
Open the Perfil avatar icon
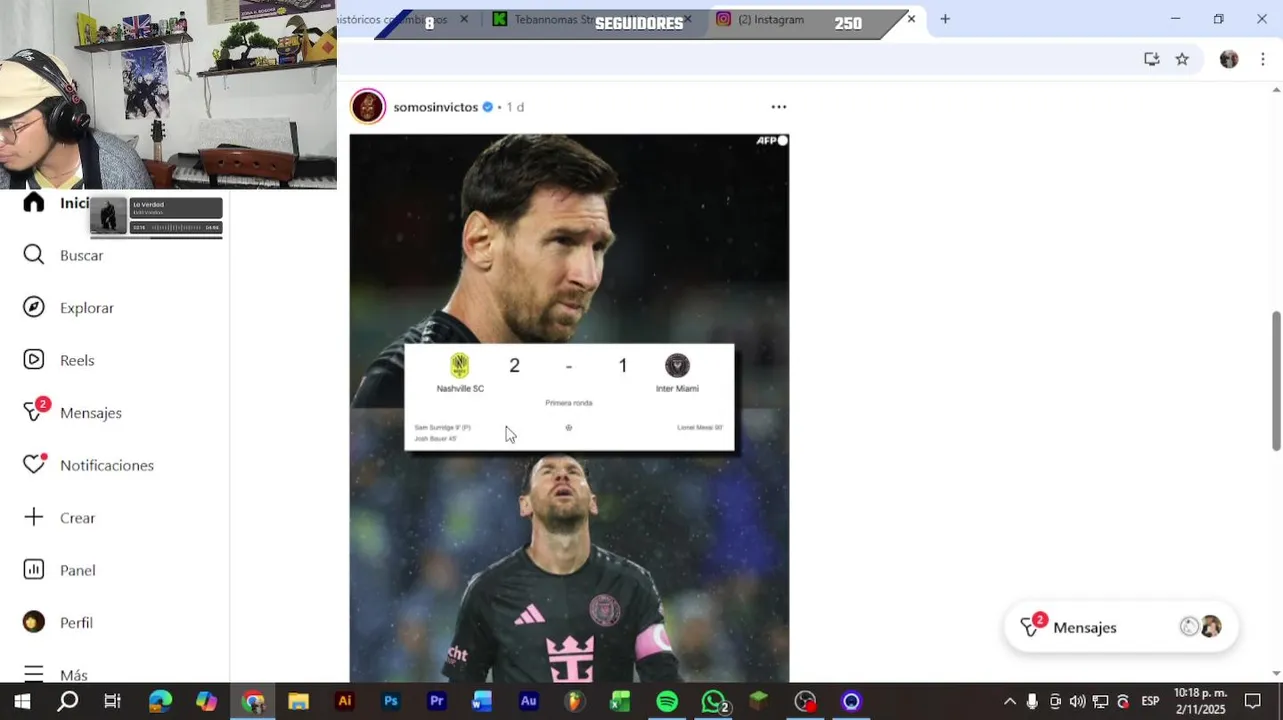point(34,622)
